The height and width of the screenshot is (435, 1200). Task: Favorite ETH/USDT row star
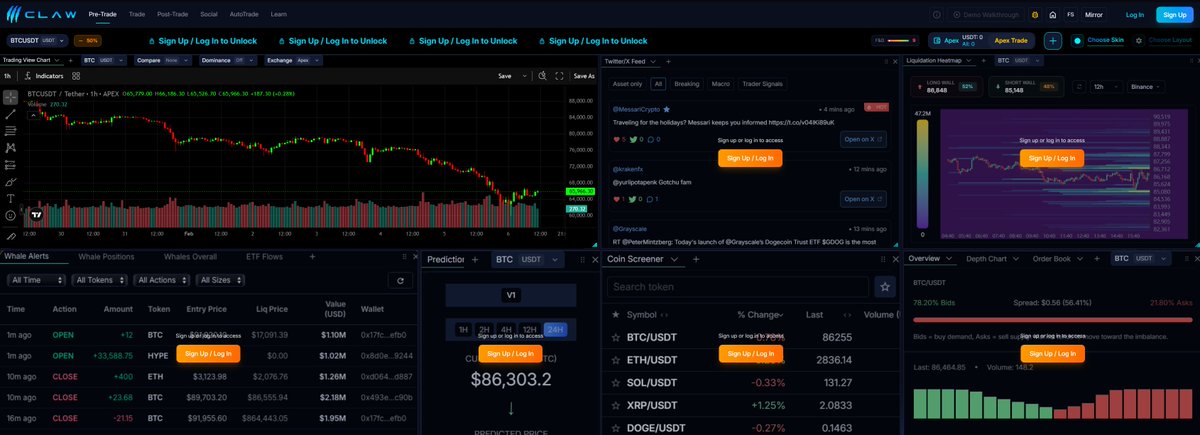615,360
